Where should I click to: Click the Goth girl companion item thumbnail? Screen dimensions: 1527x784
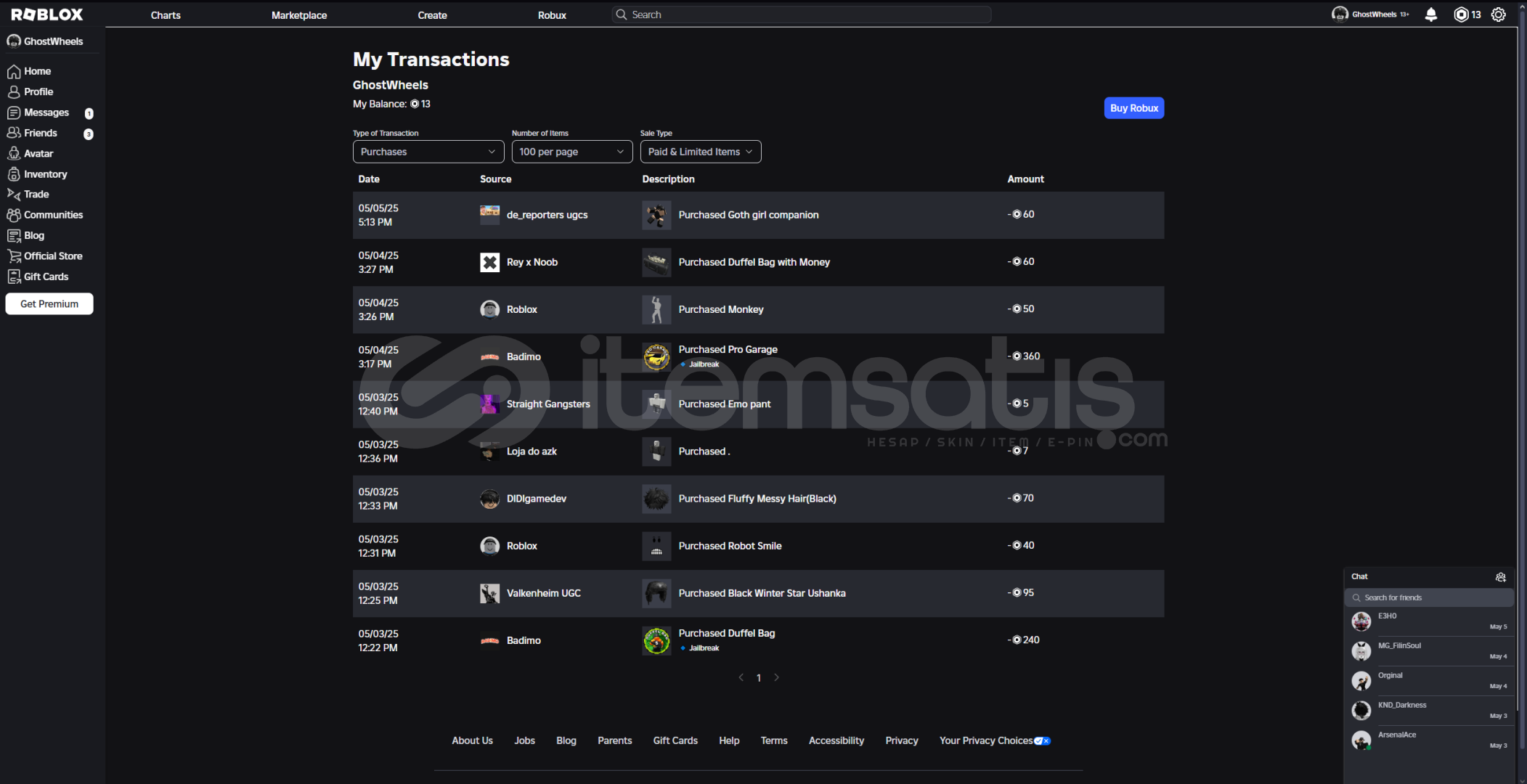656,215
